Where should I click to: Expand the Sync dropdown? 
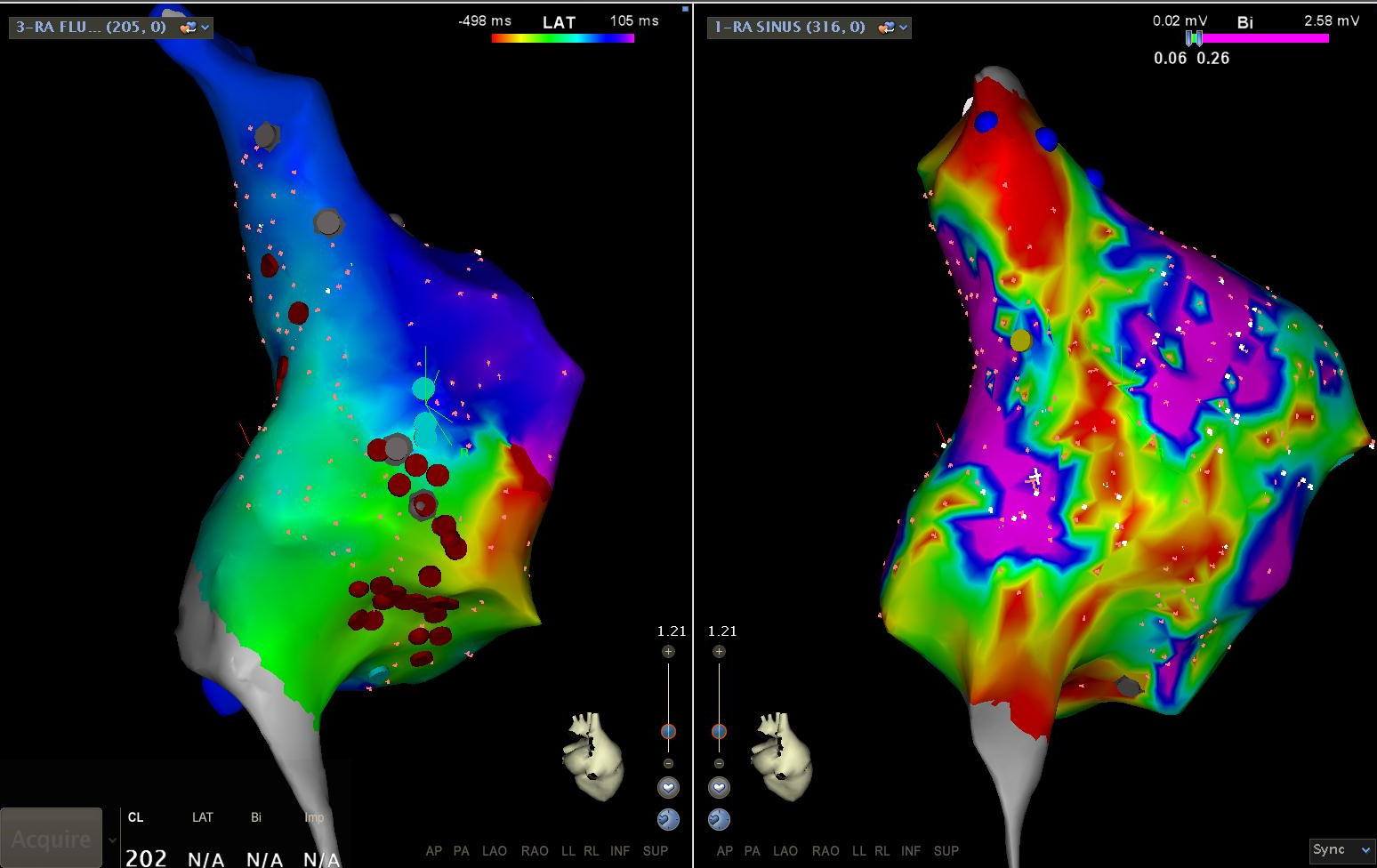tap(1341, 850)
